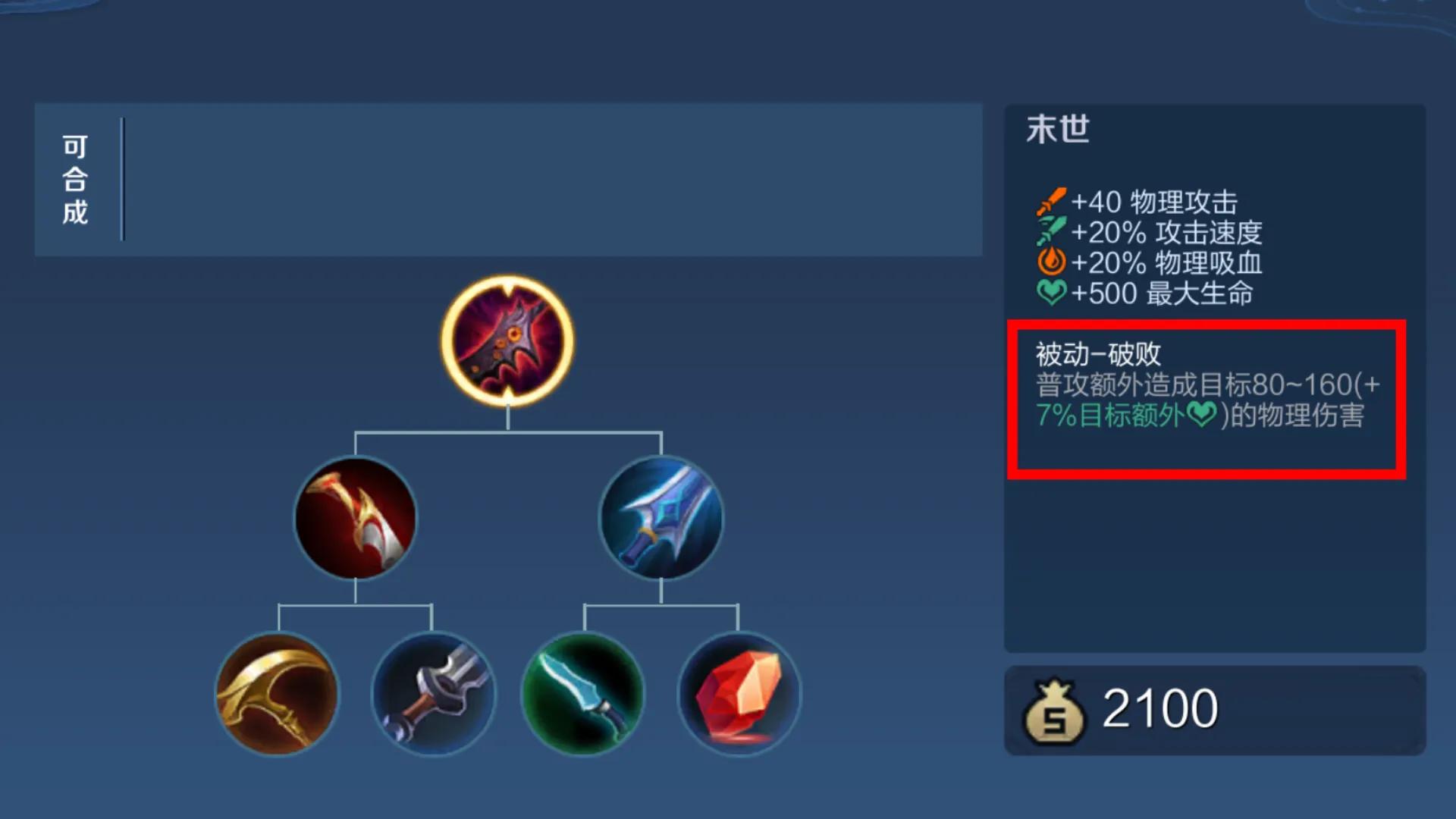Click the 可合成 label
Screen dimensions: 1456x819
(x=75, y=180)
